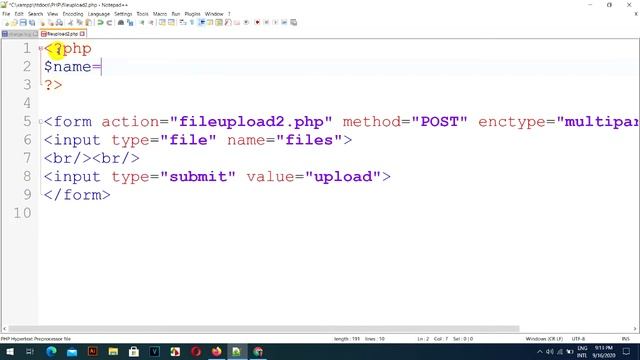This screenshot has height=360, width=640.
Task: Open the Plugins menu
Action: (192, 14)
